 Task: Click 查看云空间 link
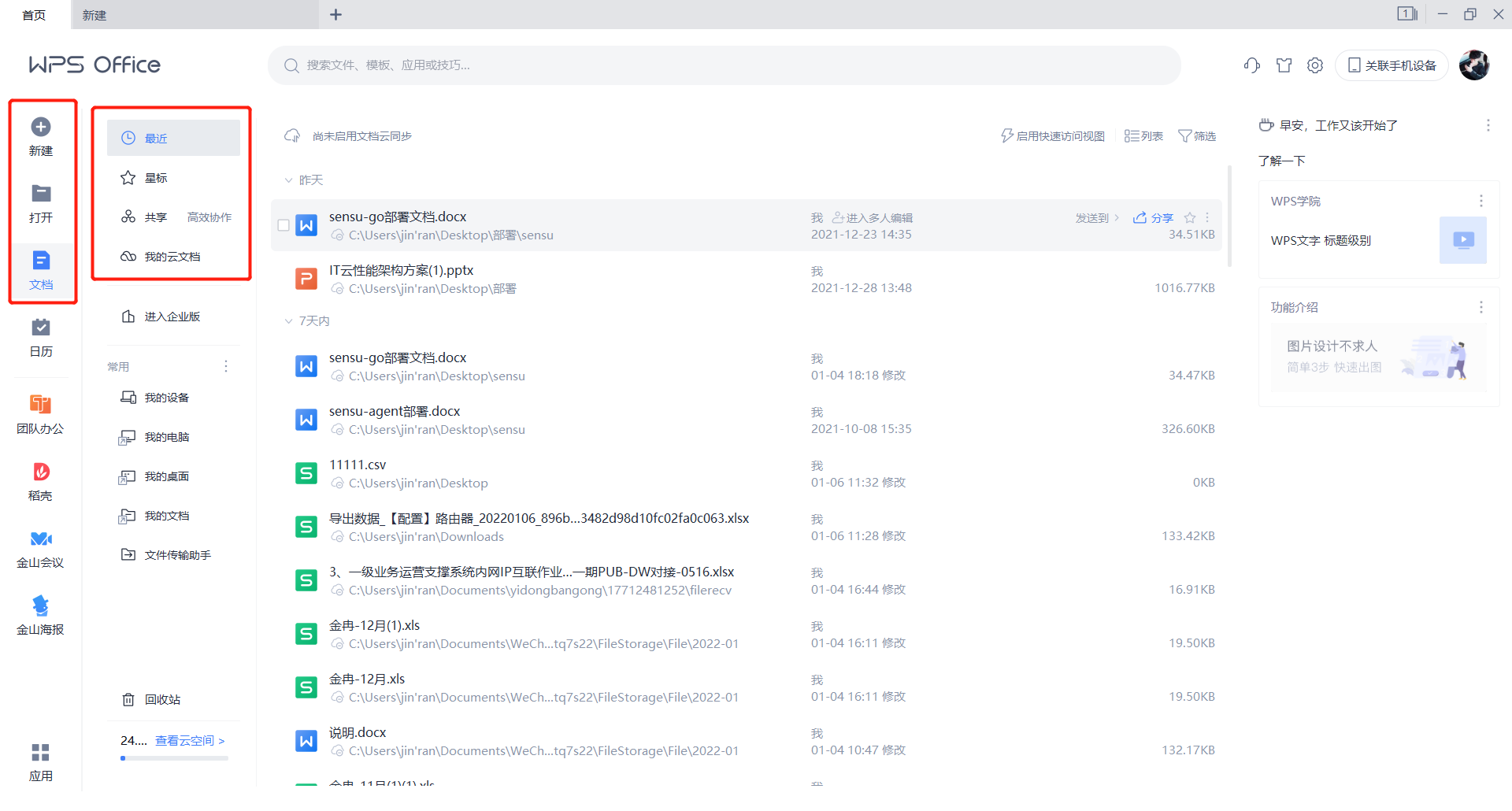pos(190,741)
